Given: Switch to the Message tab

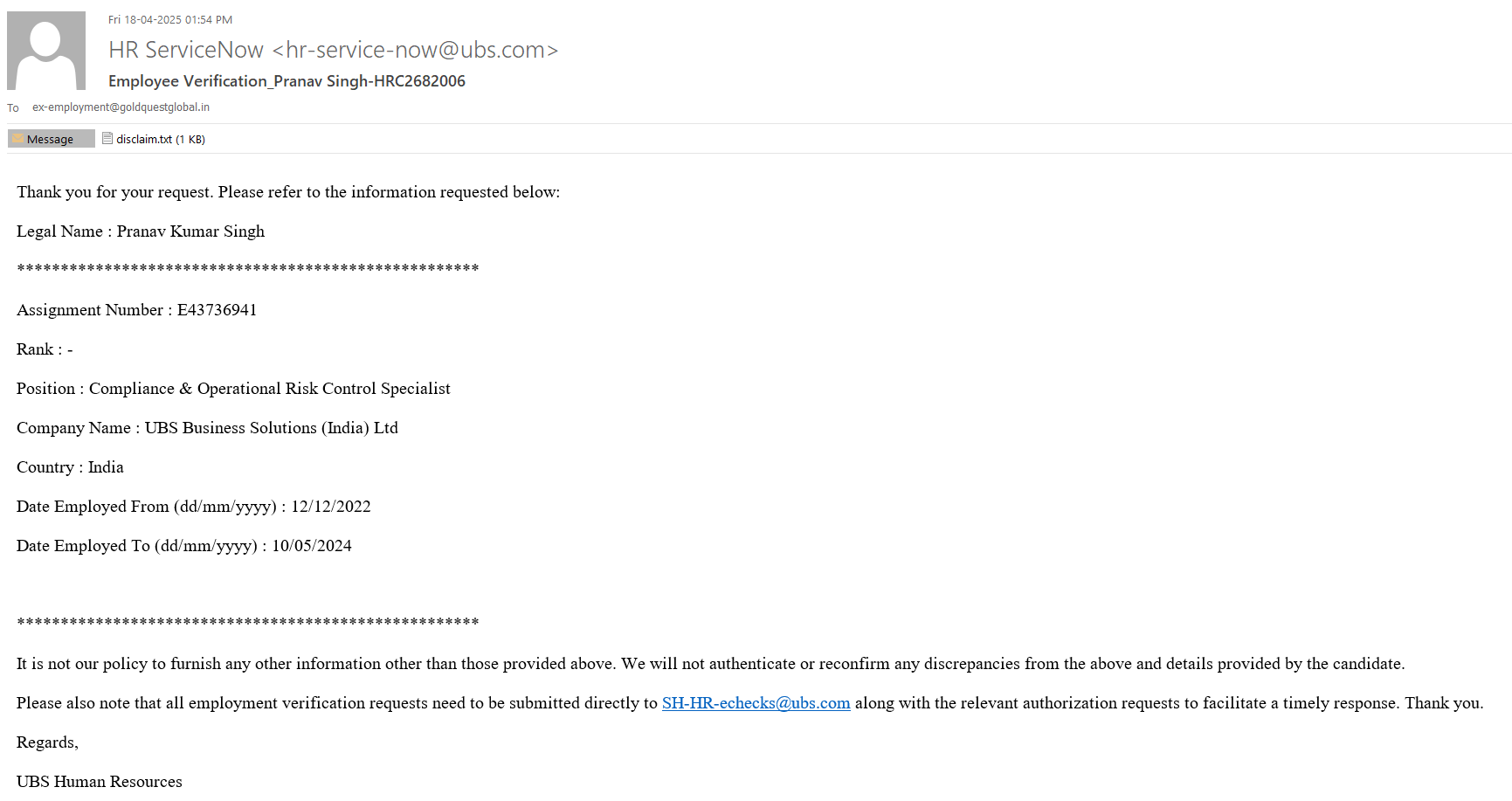Looking at the screenshot, I should coord(51,140).
